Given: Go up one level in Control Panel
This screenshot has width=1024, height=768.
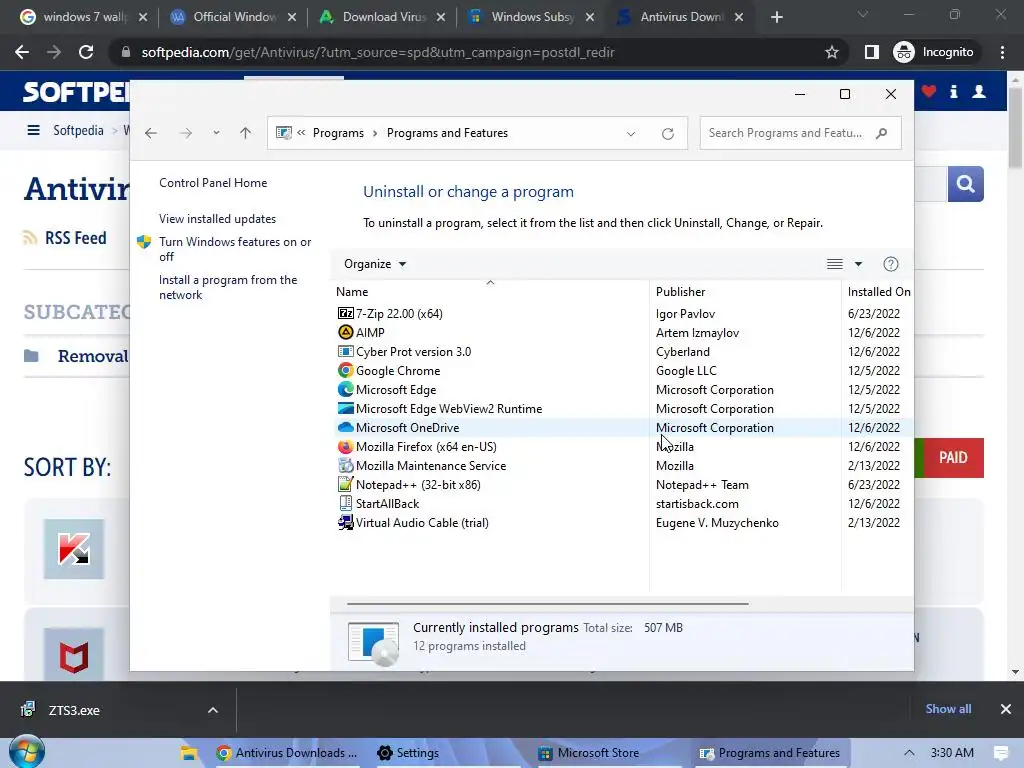Looking at the screenshot, I should (x=246, y=133).
